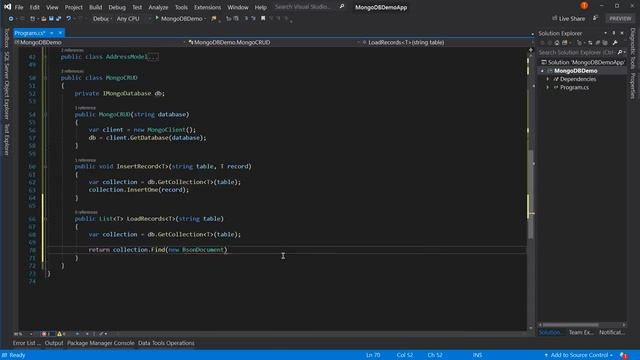Click the red error count indicator
This screenshot has width=640, height=360.
click(46, 334)
